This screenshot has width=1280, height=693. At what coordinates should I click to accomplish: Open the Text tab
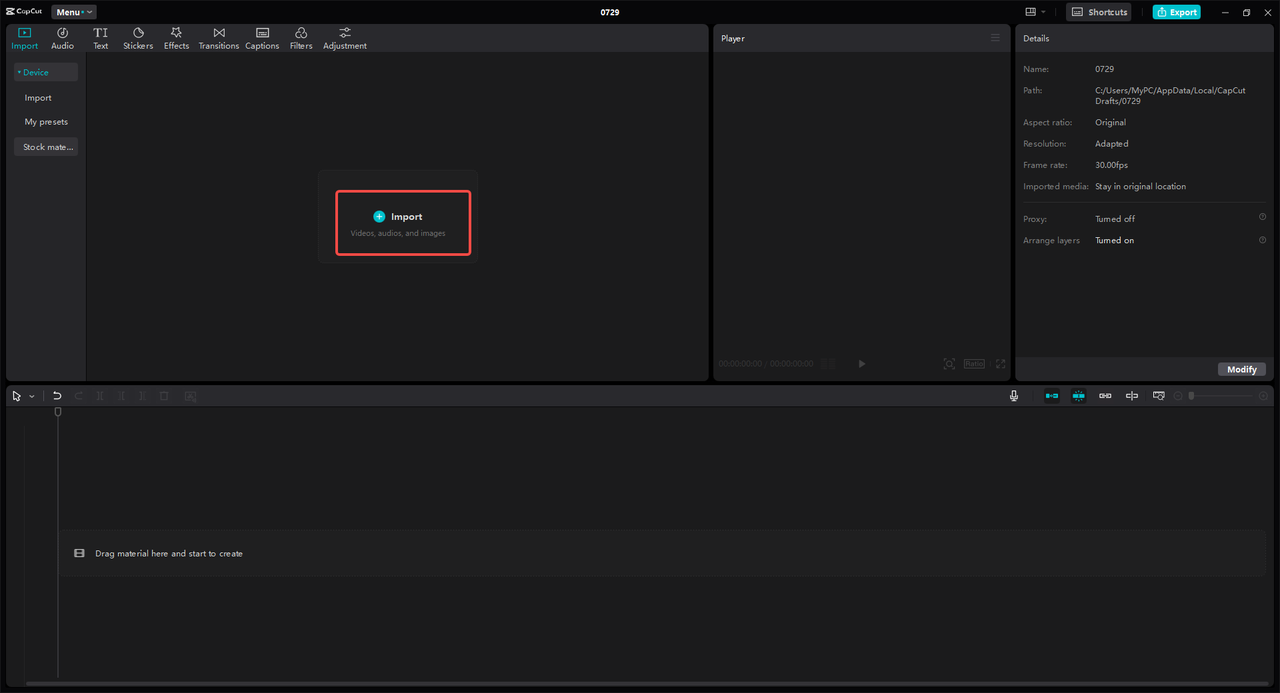click(101, 38)
